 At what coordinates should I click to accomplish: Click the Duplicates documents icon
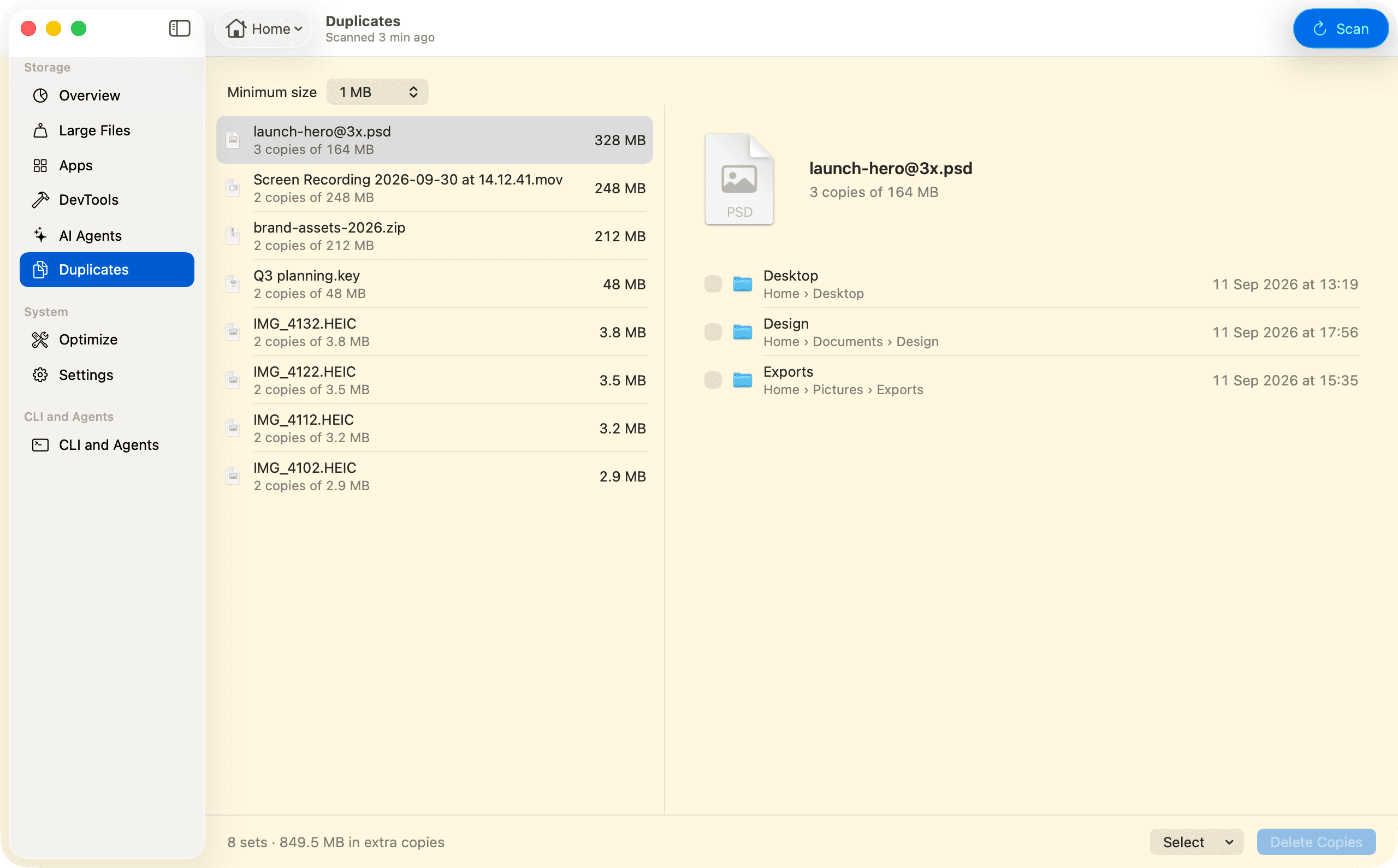click(40, 269)
